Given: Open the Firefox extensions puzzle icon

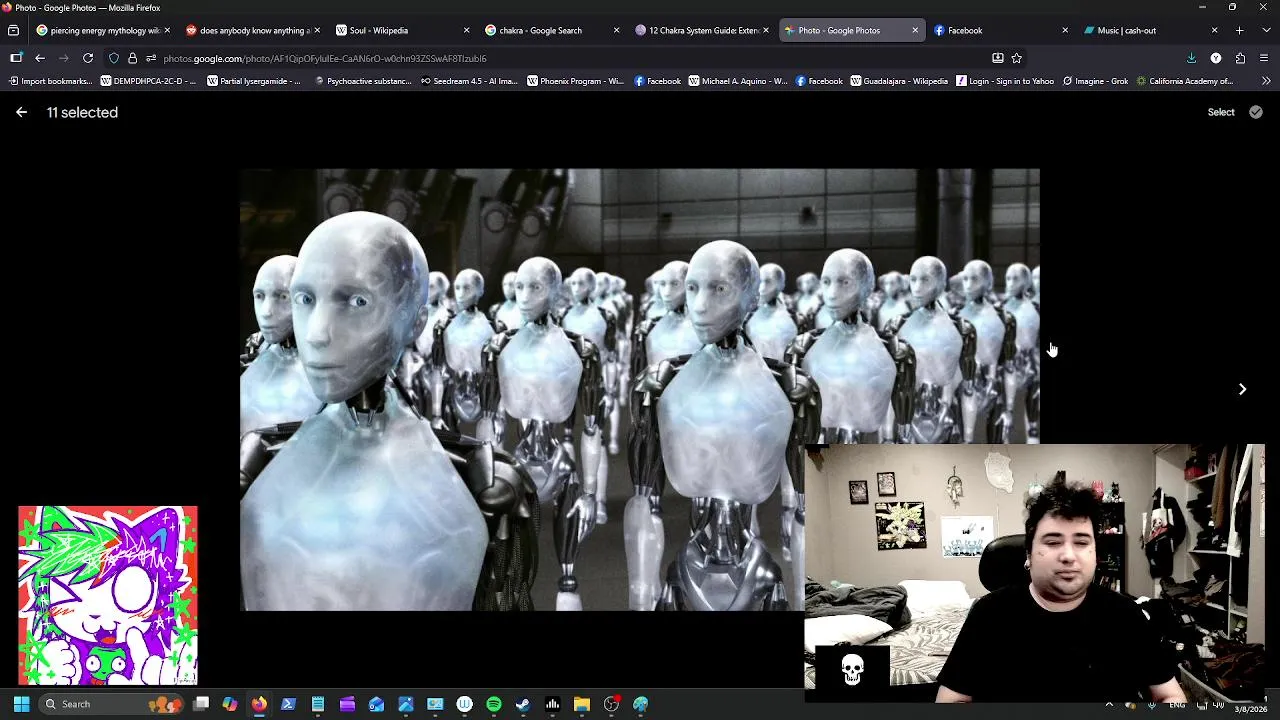Looking at the screenshot, I should point(1240,58).
